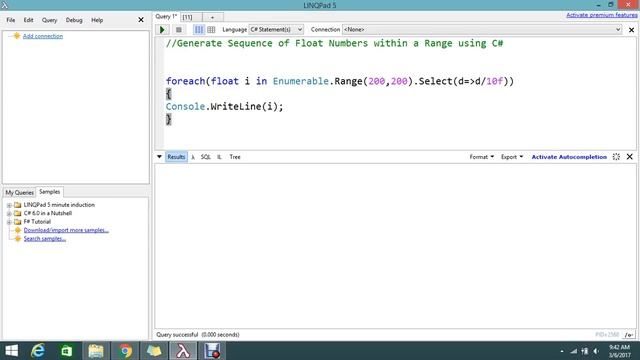Viewport: 640px width, 360px height.
Task: Click the LINQPad icon in taskbar
Action: pyautogui.click(x=183, y=351)
